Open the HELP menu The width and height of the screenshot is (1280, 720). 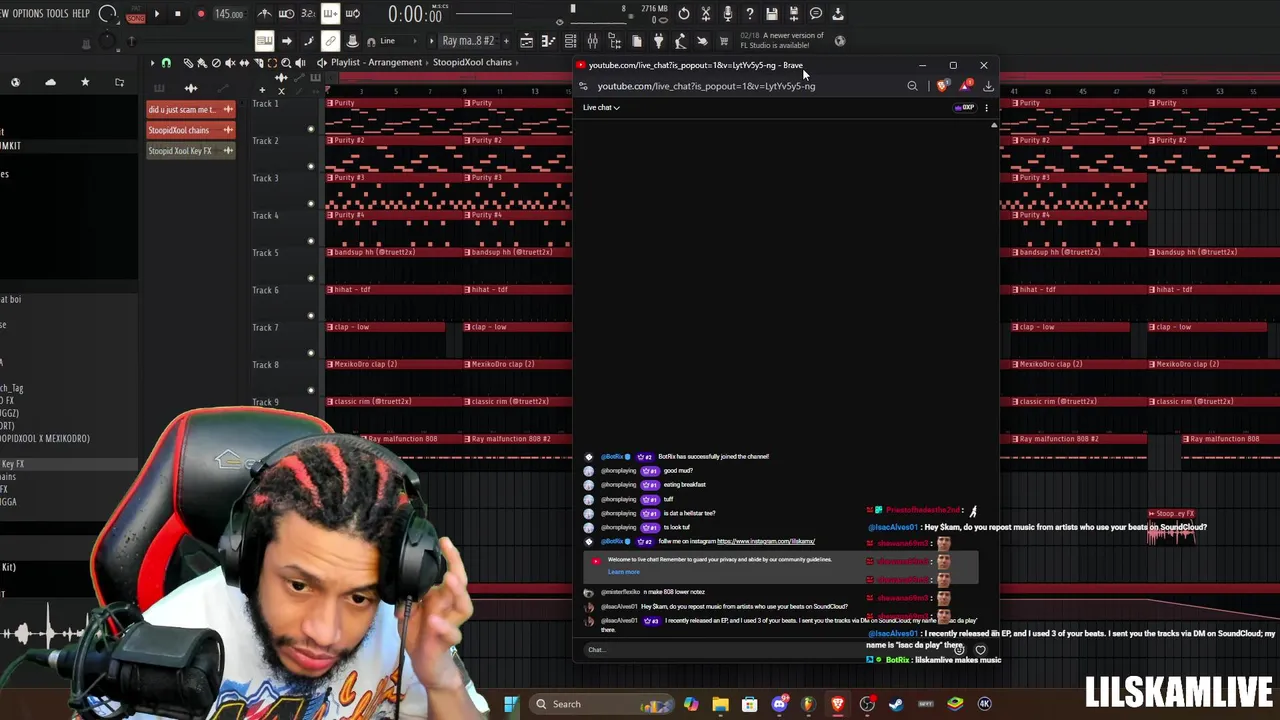click(81, 14)
